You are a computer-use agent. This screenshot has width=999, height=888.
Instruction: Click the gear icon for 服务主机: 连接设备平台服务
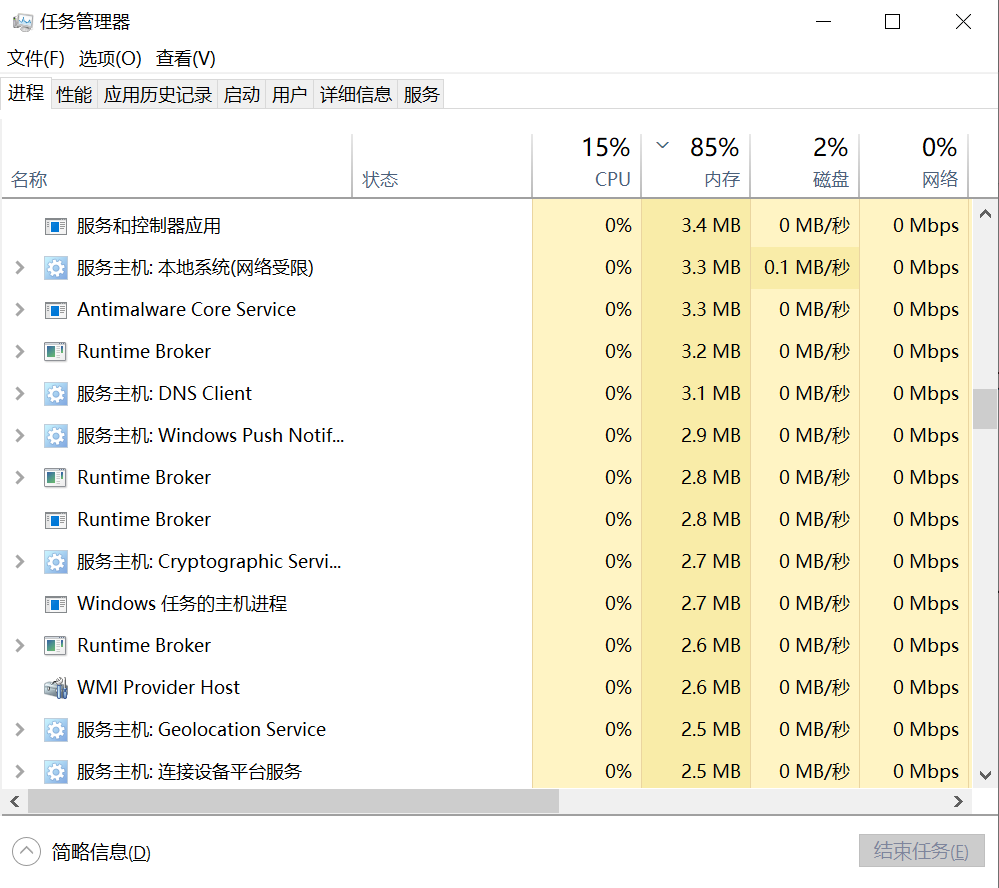pos(55,773)
